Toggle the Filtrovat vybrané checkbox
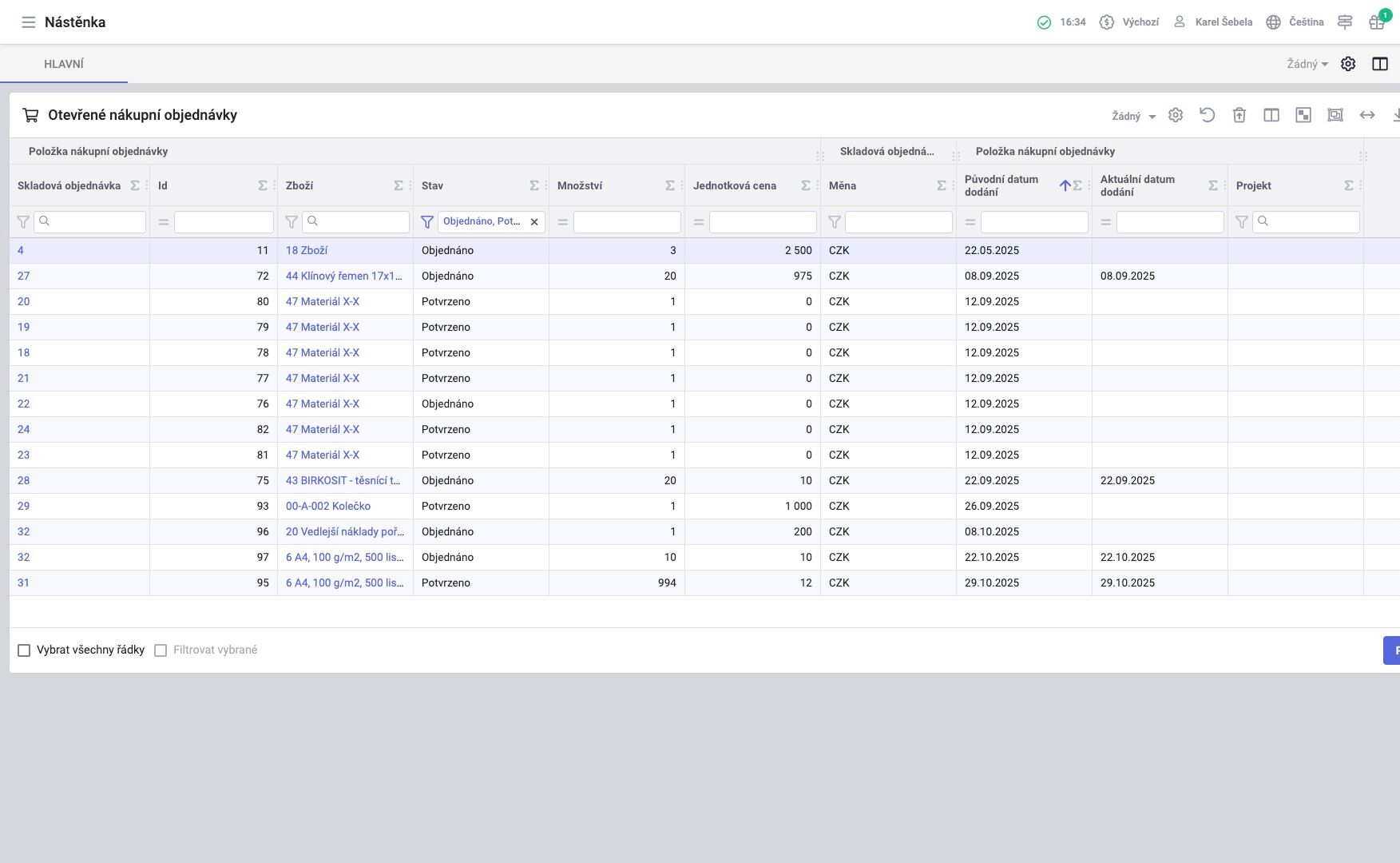The image size is (1400, 863). 161,650
